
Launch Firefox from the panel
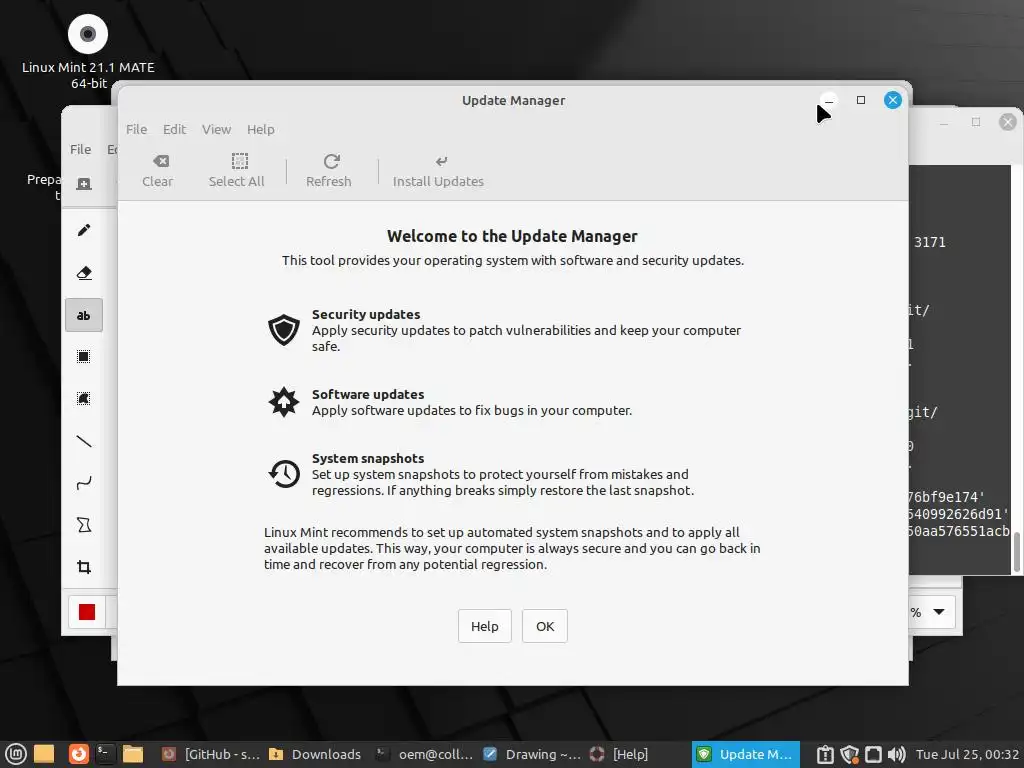[x=78, y=754]
